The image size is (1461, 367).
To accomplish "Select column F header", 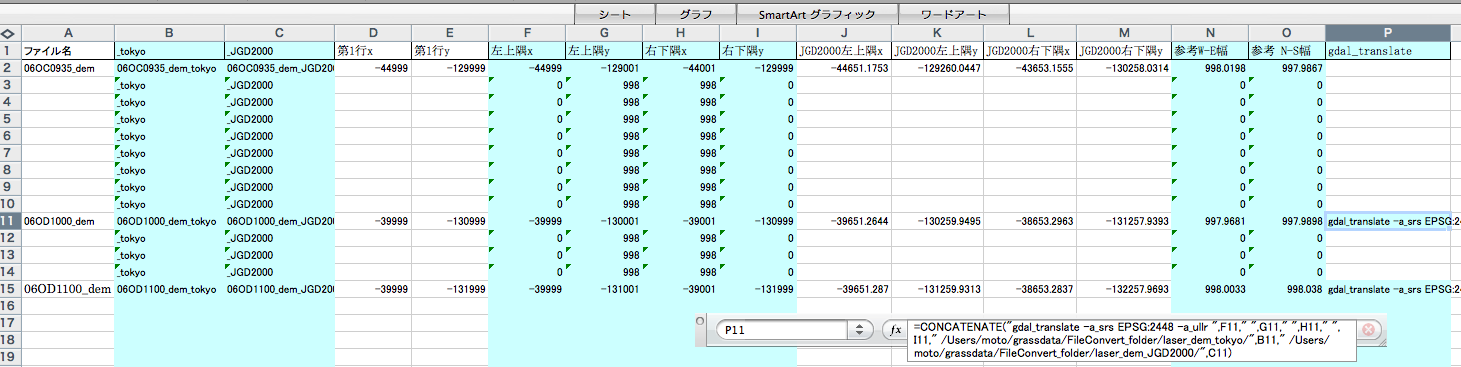I will pos(526,32).
